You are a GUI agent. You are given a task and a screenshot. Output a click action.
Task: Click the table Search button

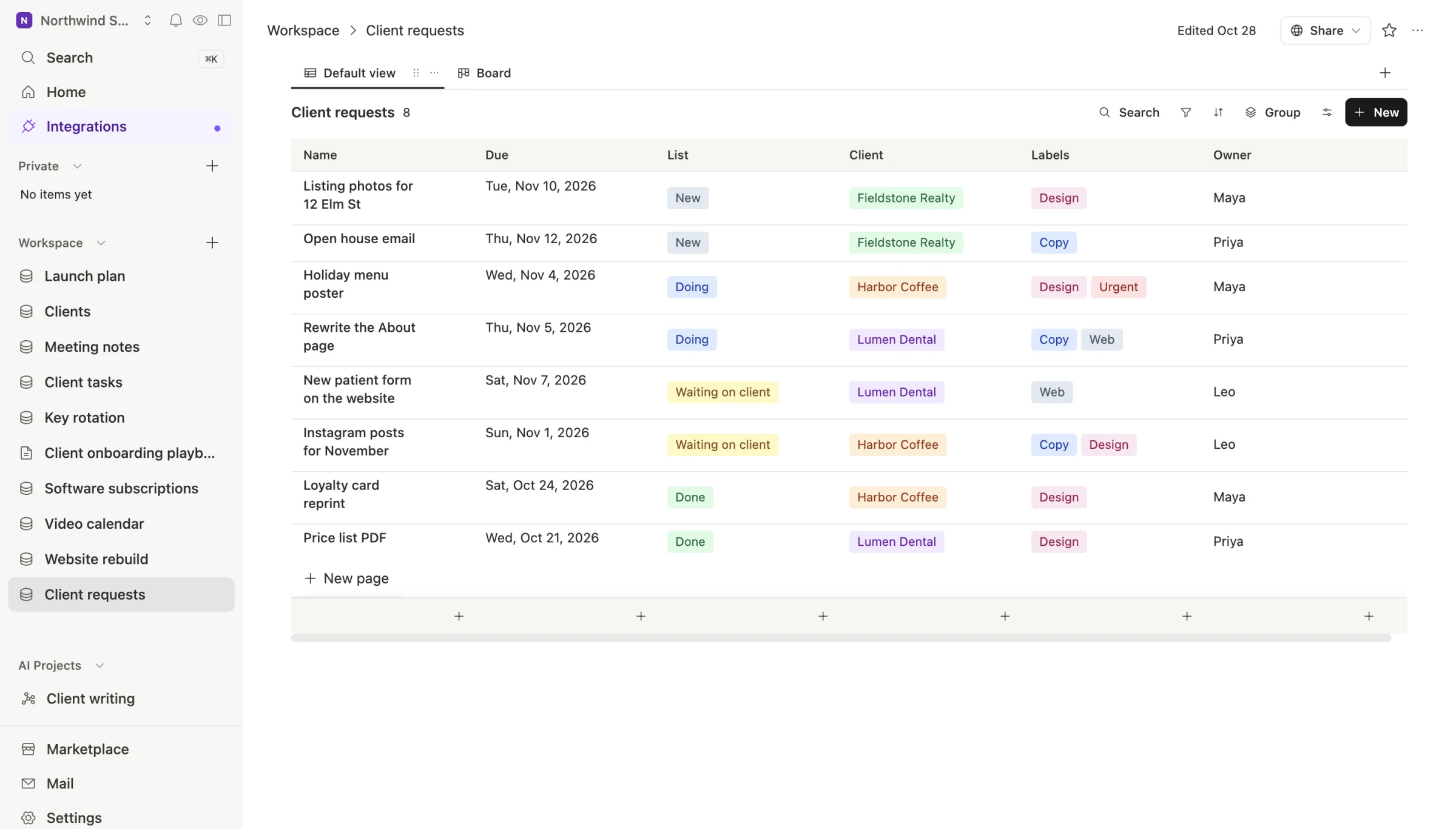tap(1129, 113)
